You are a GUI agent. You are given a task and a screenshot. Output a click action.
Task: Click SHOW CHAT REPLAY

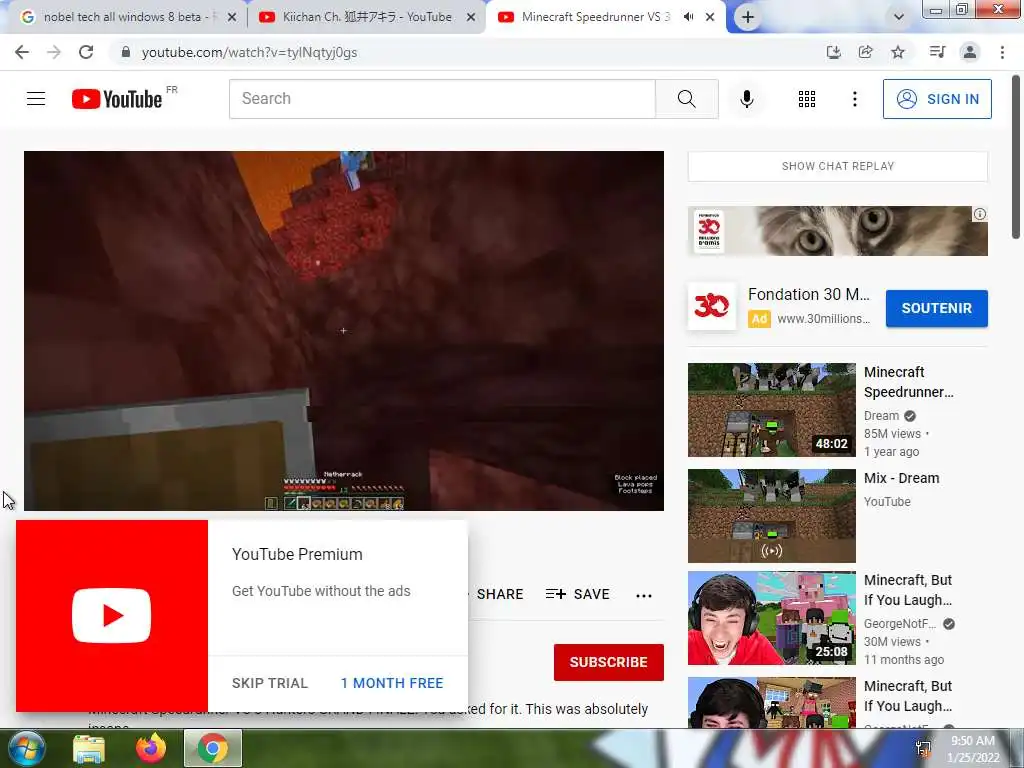coord(838,166)
